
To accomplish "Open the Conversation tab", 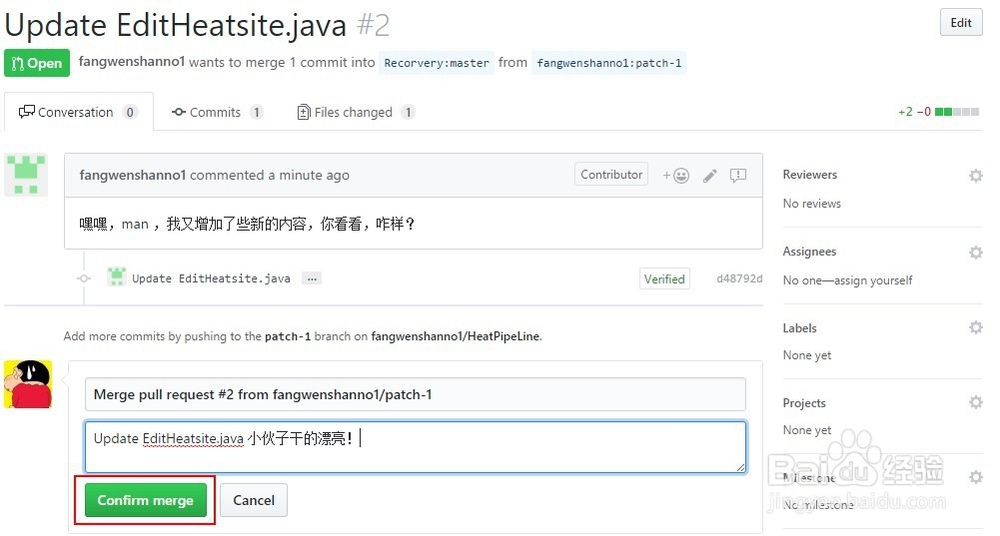I will click(x=78, y=112).
